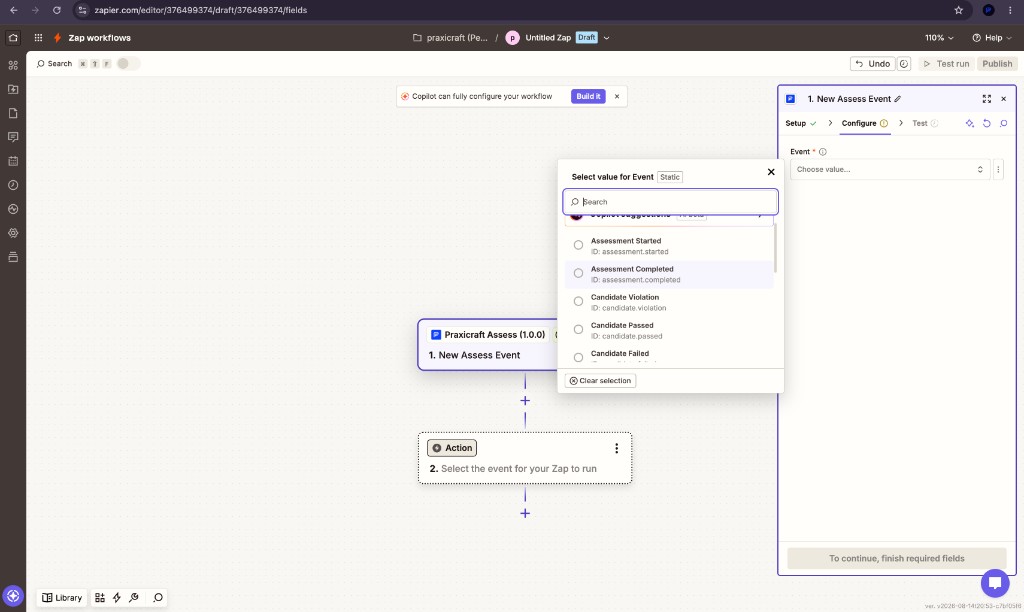Open the apps grid menu
The image size is (1024, 612).
[38, 38]
